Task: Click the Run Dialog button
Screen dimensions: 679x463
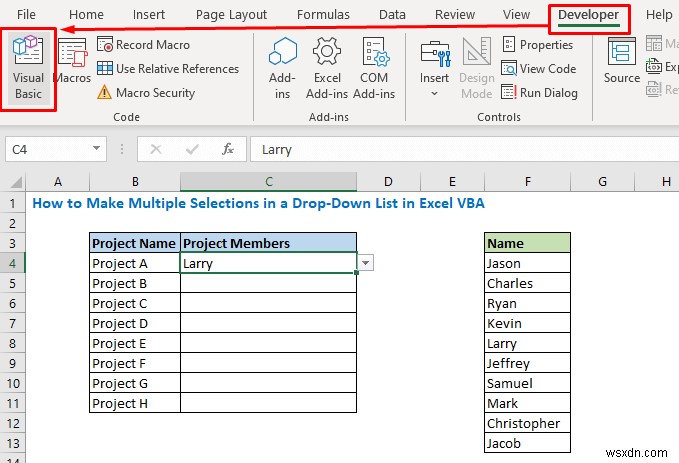Action: (x=539, y=93)
